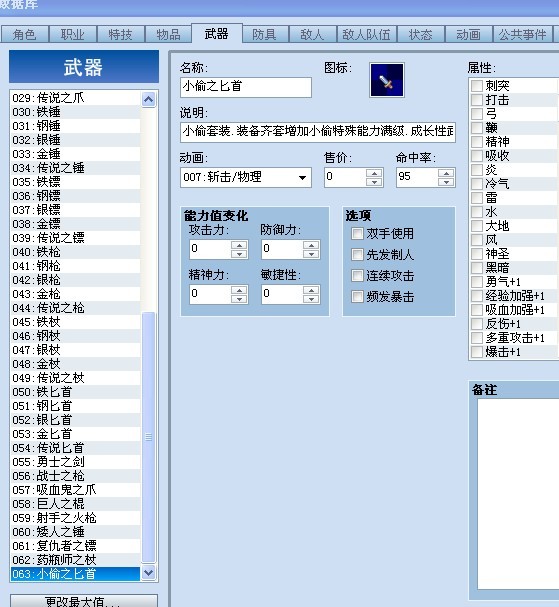Open the 特技 tab
The height and width of the screenshot is (607, 559).
pos(120,34)
